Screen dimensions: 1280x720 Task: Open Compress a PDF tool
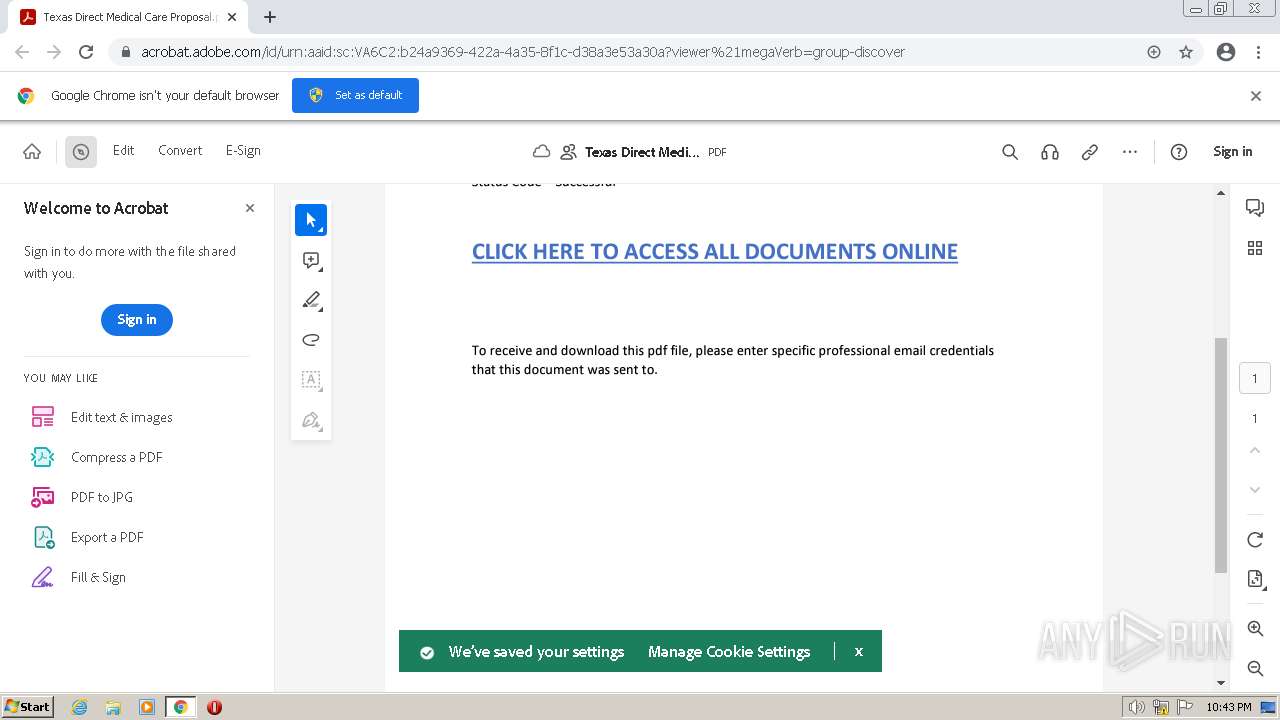click(116, 457)
